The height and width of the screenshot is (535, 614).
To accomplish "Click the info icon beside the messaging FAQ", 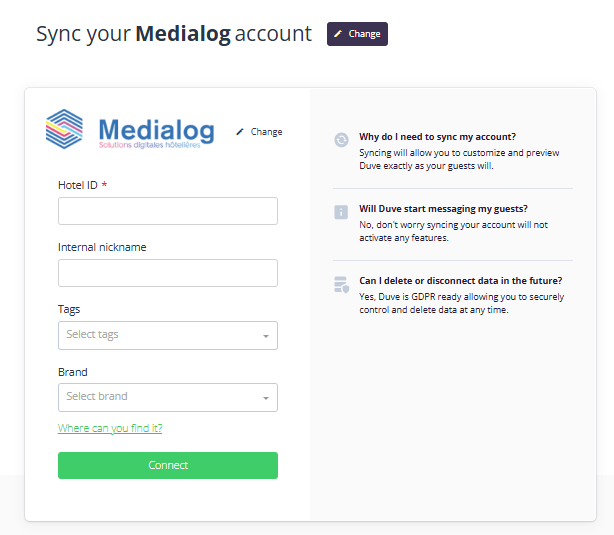I will [x=341, y=212].
